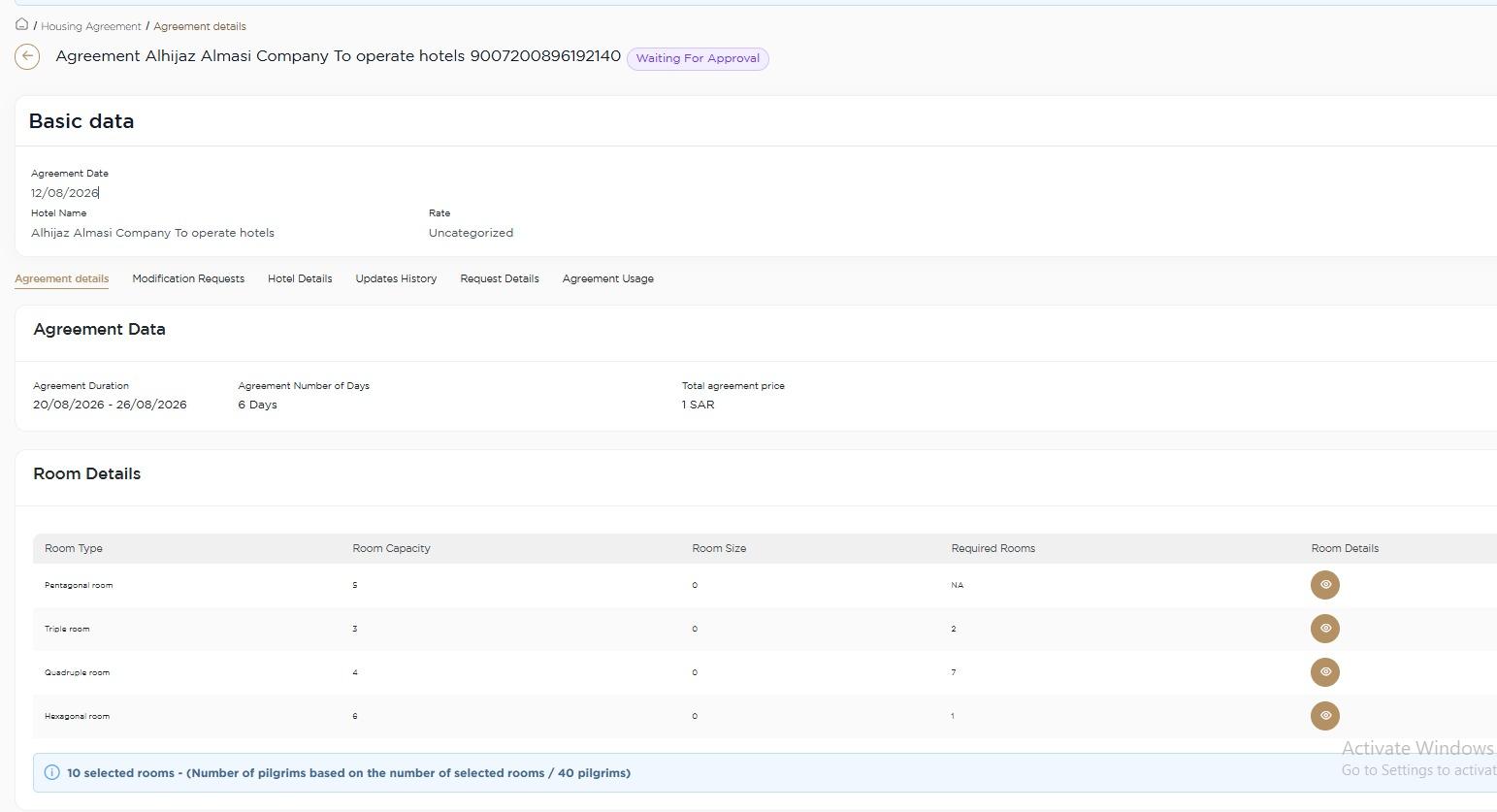Click the Room Type column header
This screenshot has width=1497, height=812.
click(74, 548)
